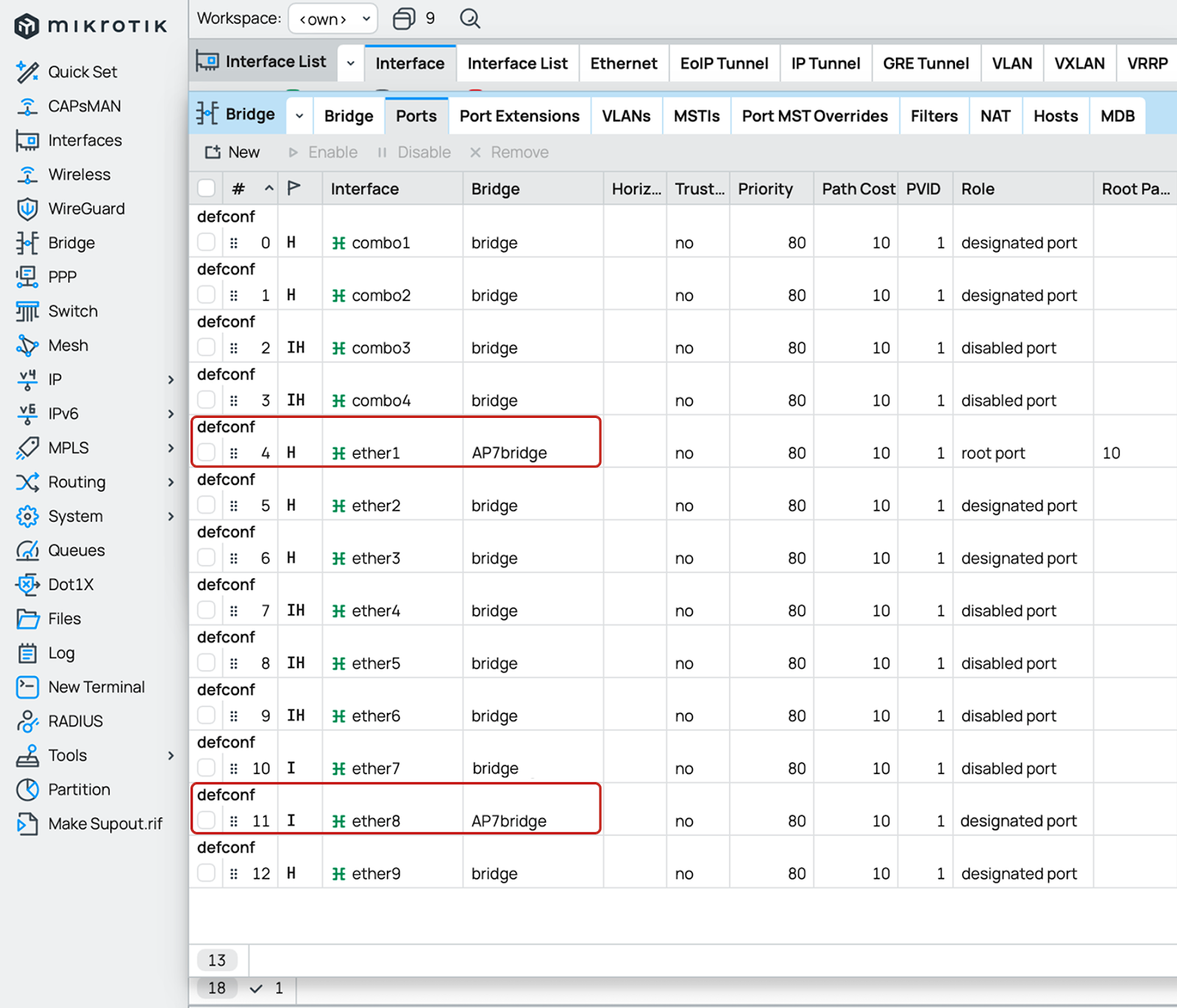The image size is (1177, 1008).
Task: Click the drag handle of combo1 row
Action: click(234, 243)
